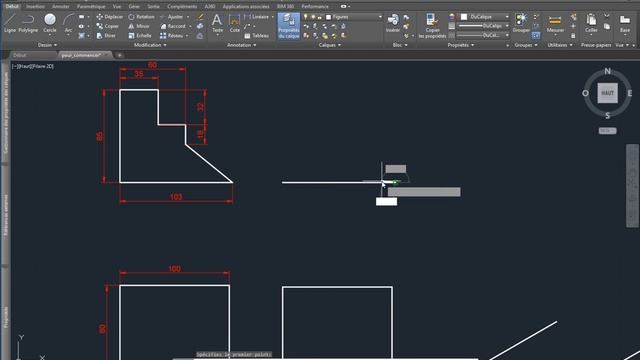Toggle ribbon minimize button after Performance tab
The width and height of the screenshot is (640, 360).
pos(345,7)
